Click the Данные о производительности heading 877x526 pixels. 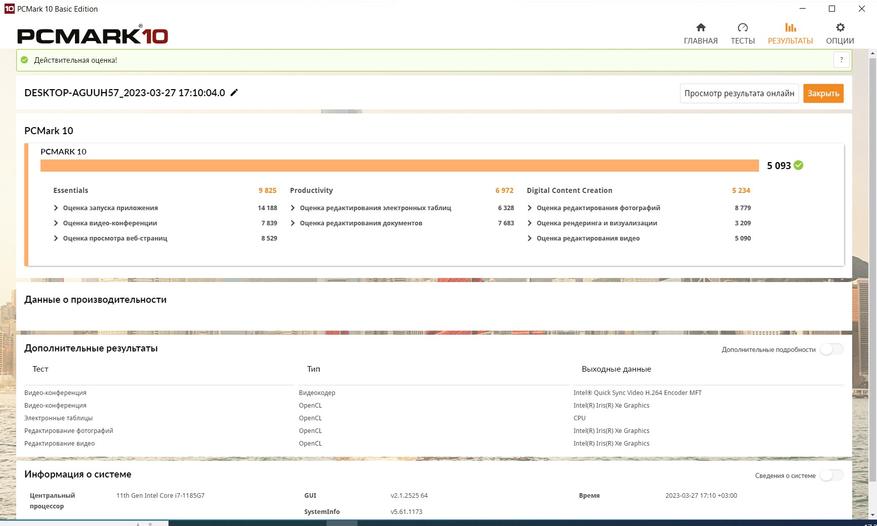pos(95,299)
